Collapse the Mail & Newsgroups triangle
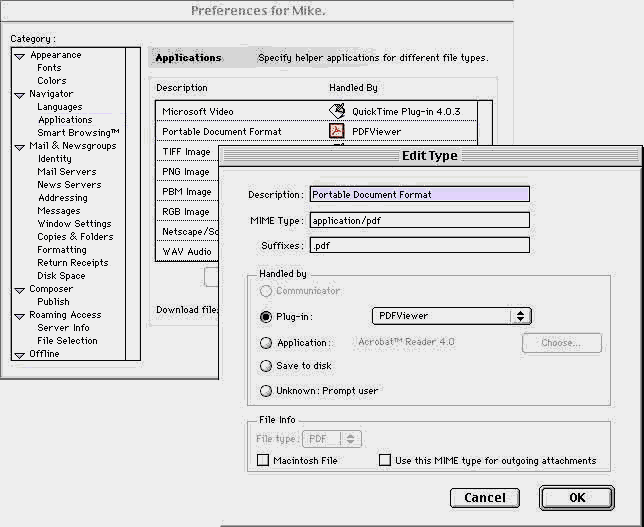 [19, 147]
